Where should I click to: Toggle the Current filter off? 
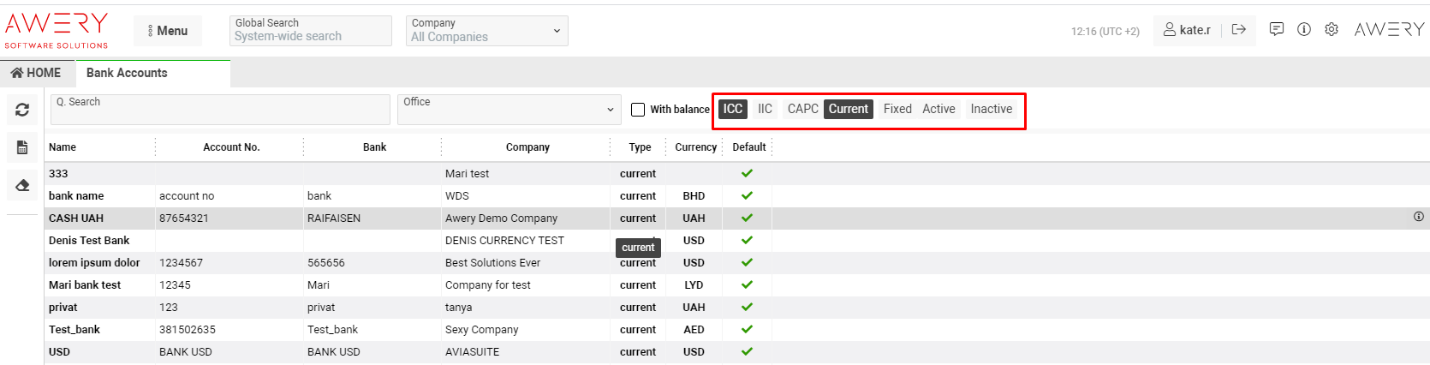click(x=848, y=109)
